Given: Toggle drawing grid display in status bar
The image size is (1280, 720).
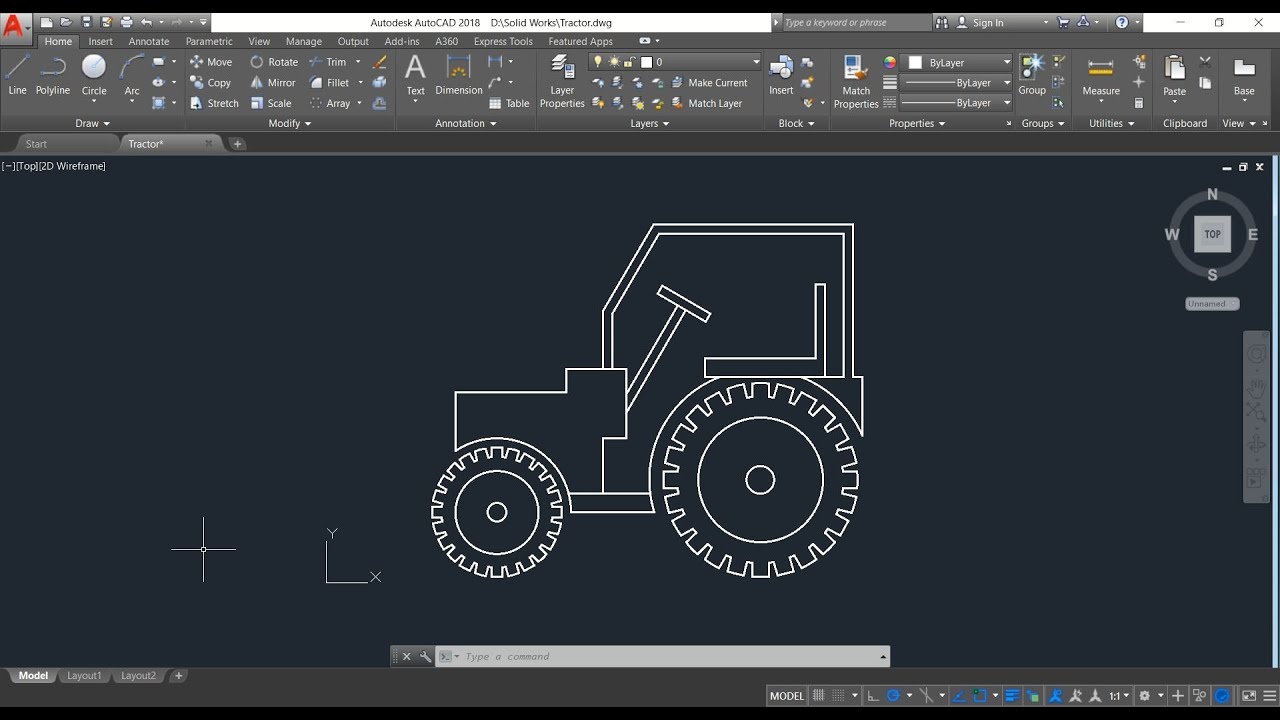Looking at the screenshot, I should (x=818, y=696).
